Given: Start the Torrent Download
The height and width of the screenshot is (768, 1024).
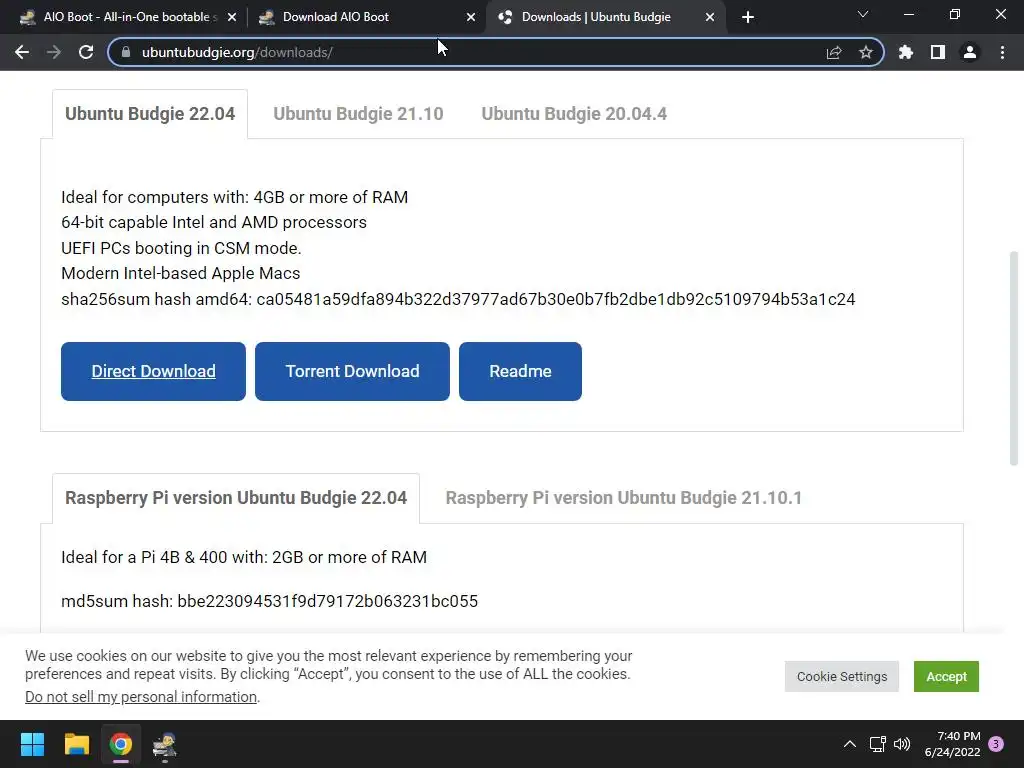Looking at the screenshot, I should [x=352, y=371].
